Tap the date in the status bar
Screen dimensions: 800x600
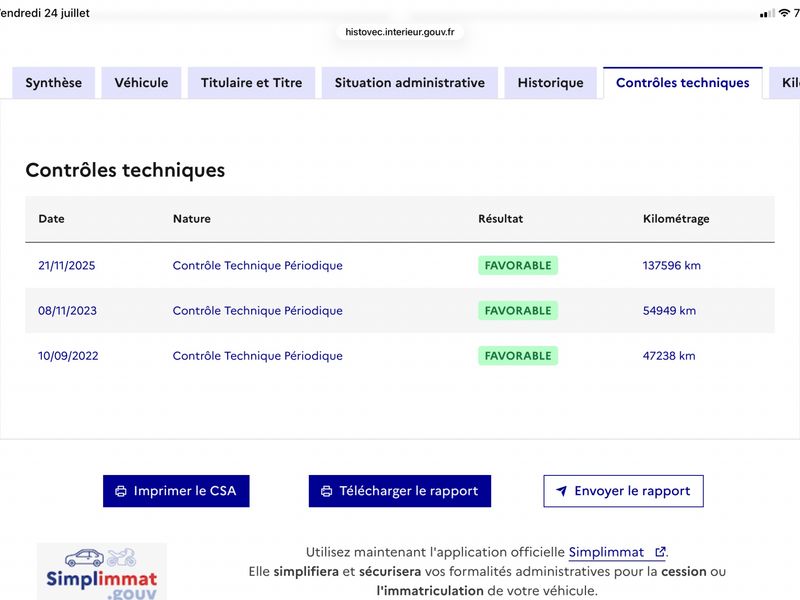[x=45, y=13]
